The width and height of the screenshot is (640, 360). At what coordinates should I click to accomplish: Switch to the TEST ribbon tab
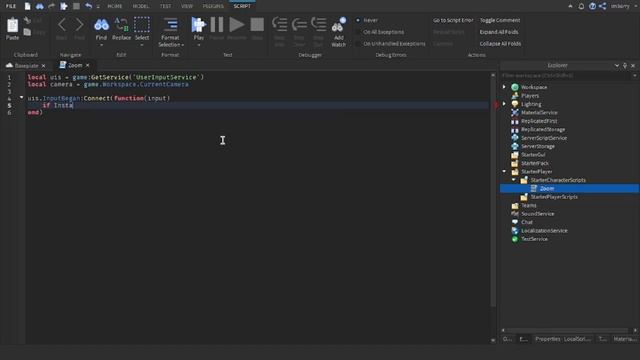(x=165, y=6)
